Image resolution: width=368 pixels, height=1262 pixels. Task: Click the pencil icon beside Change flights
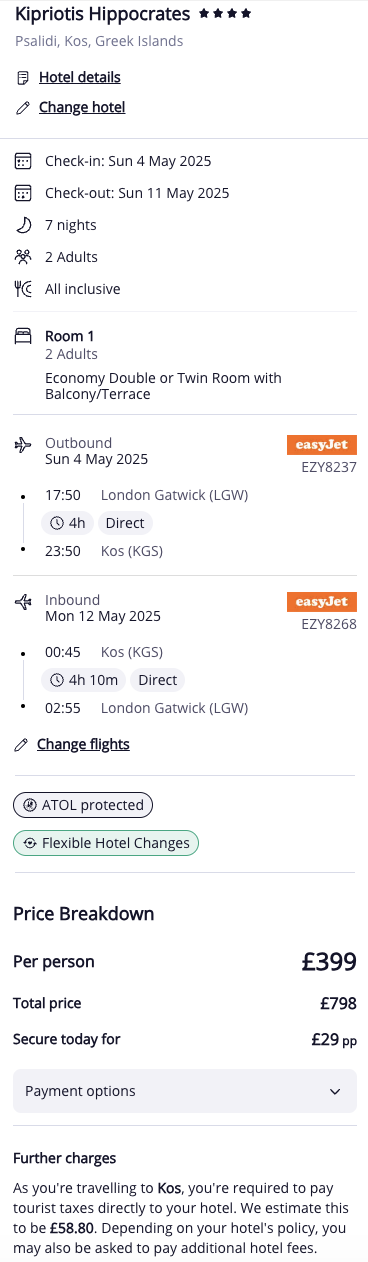pos(21,745)
